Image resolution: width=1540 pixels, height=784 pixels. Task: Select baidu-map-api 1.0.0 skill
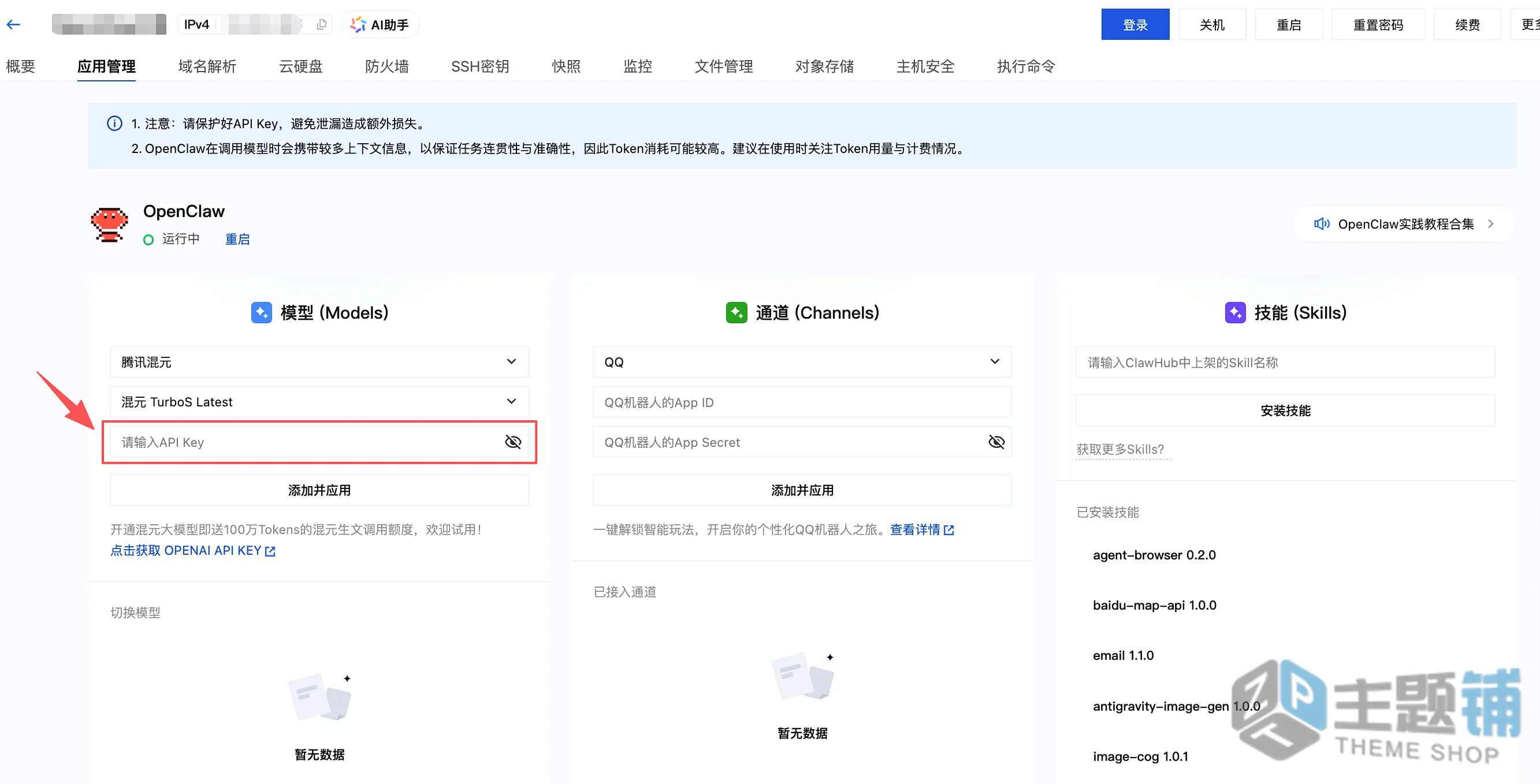(1154, 606)
